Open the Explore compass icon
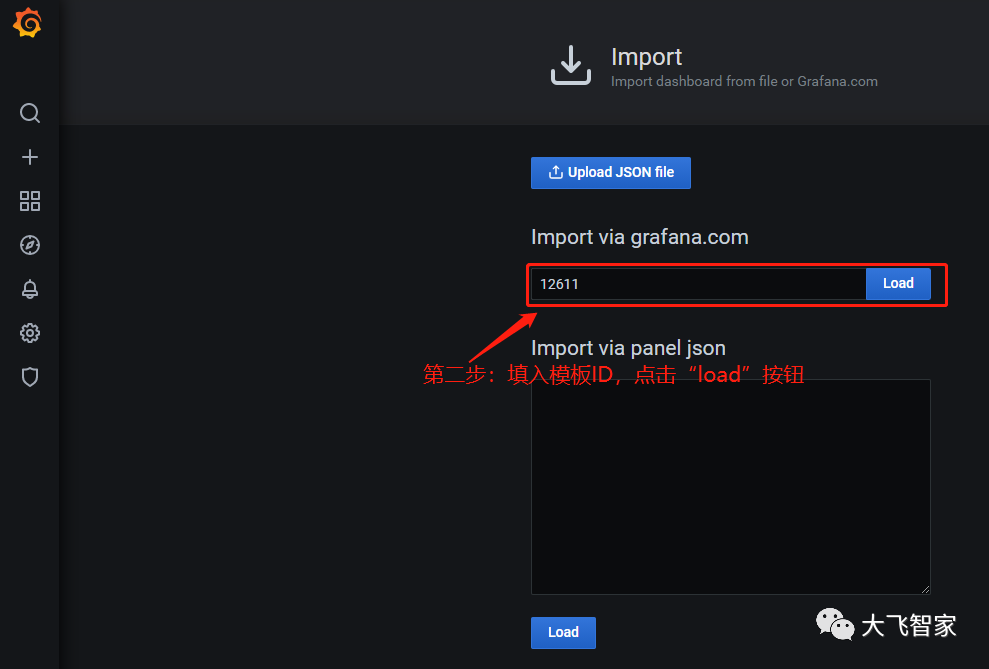 coord(30,245)
